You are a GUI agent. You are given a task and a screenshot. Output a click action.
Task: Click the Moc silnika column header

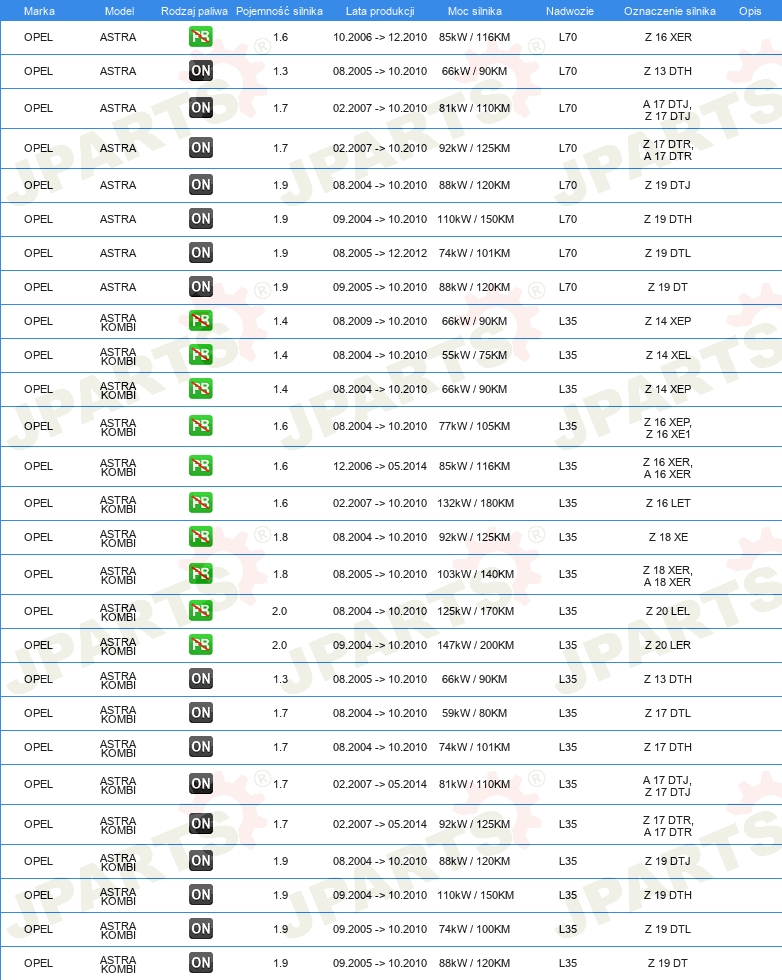[x=474, y=11]
